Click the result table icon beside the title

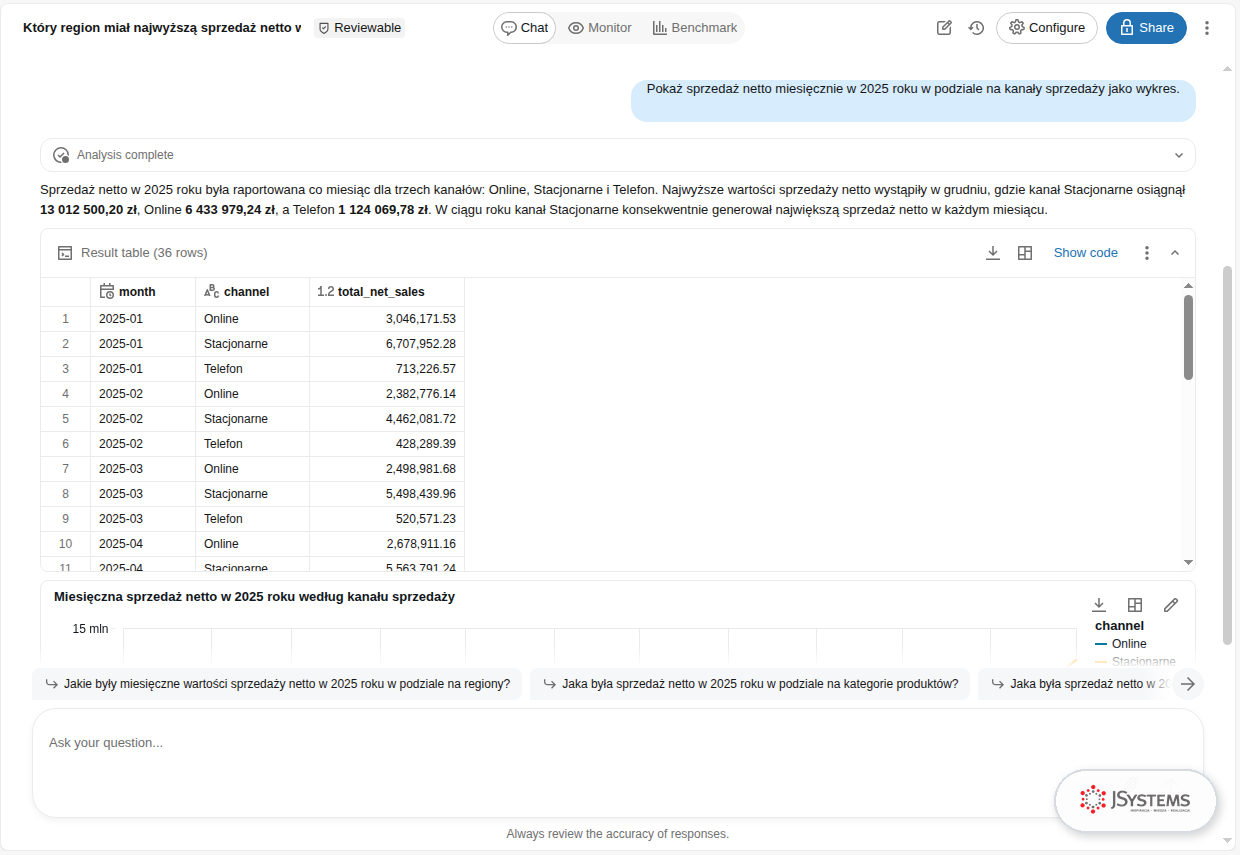[65, 253]
